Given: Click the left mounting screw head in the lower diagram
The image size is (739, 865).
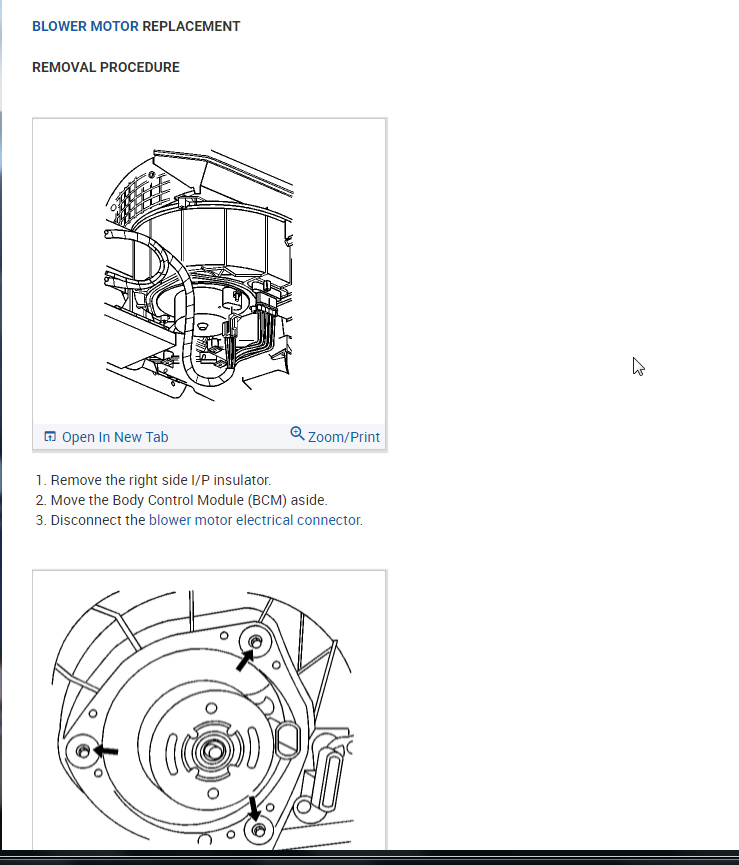Looking at the screenshot, I should 83,751.
